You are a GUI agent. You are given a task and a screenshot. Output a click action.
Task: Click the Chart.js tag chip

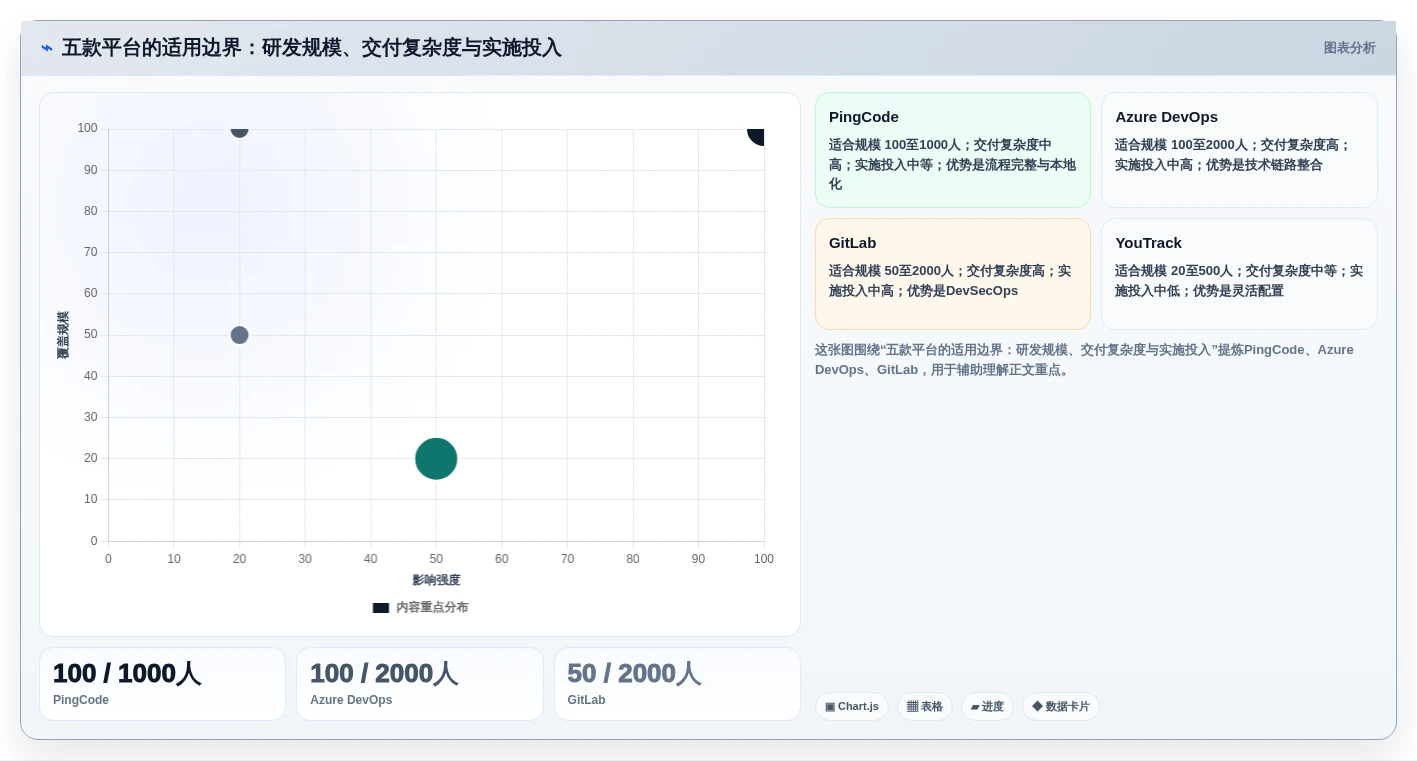852,707
